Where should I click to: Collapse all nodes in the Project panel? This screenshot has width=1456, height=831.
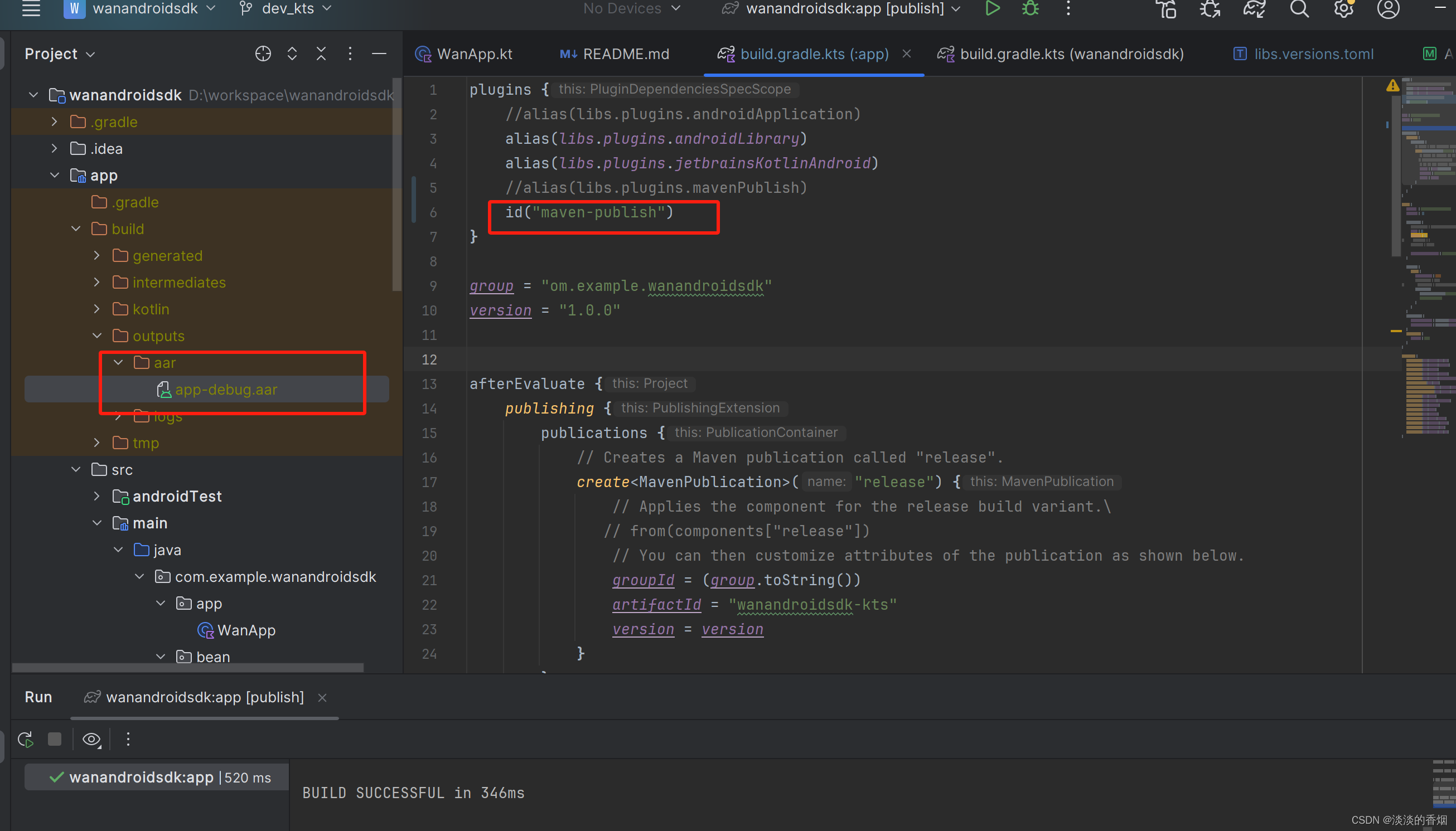[321, 54]
